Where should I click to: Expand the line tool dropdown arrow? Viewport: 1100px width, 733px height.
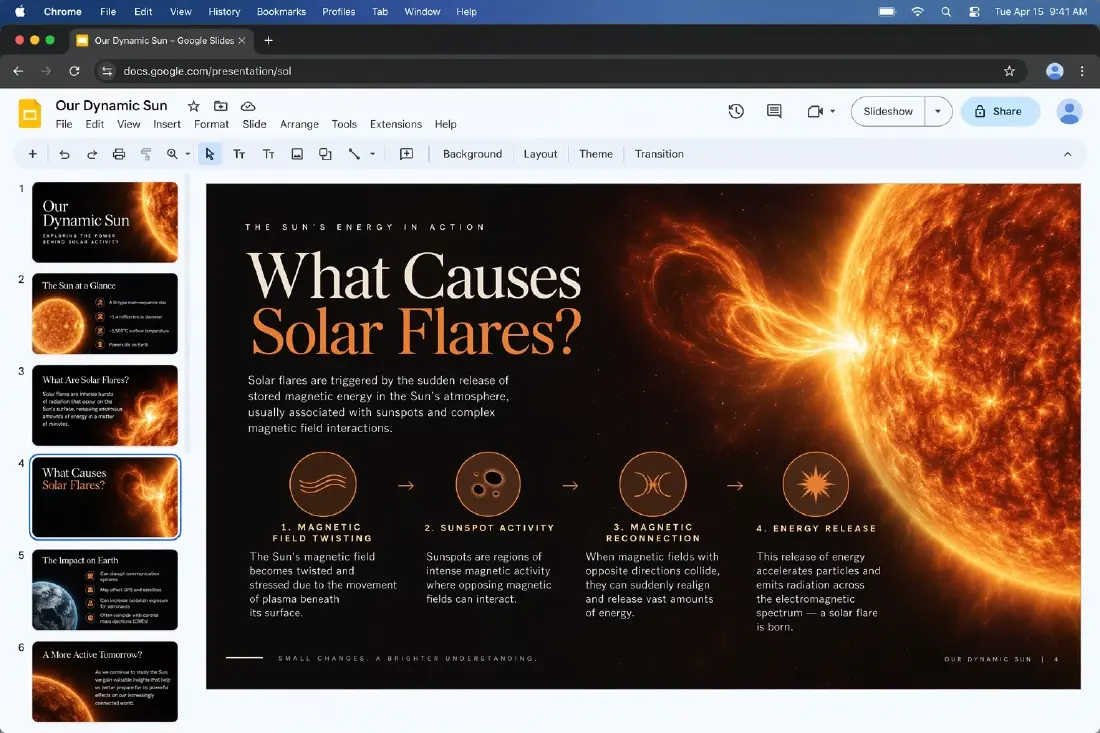[373, 154]
